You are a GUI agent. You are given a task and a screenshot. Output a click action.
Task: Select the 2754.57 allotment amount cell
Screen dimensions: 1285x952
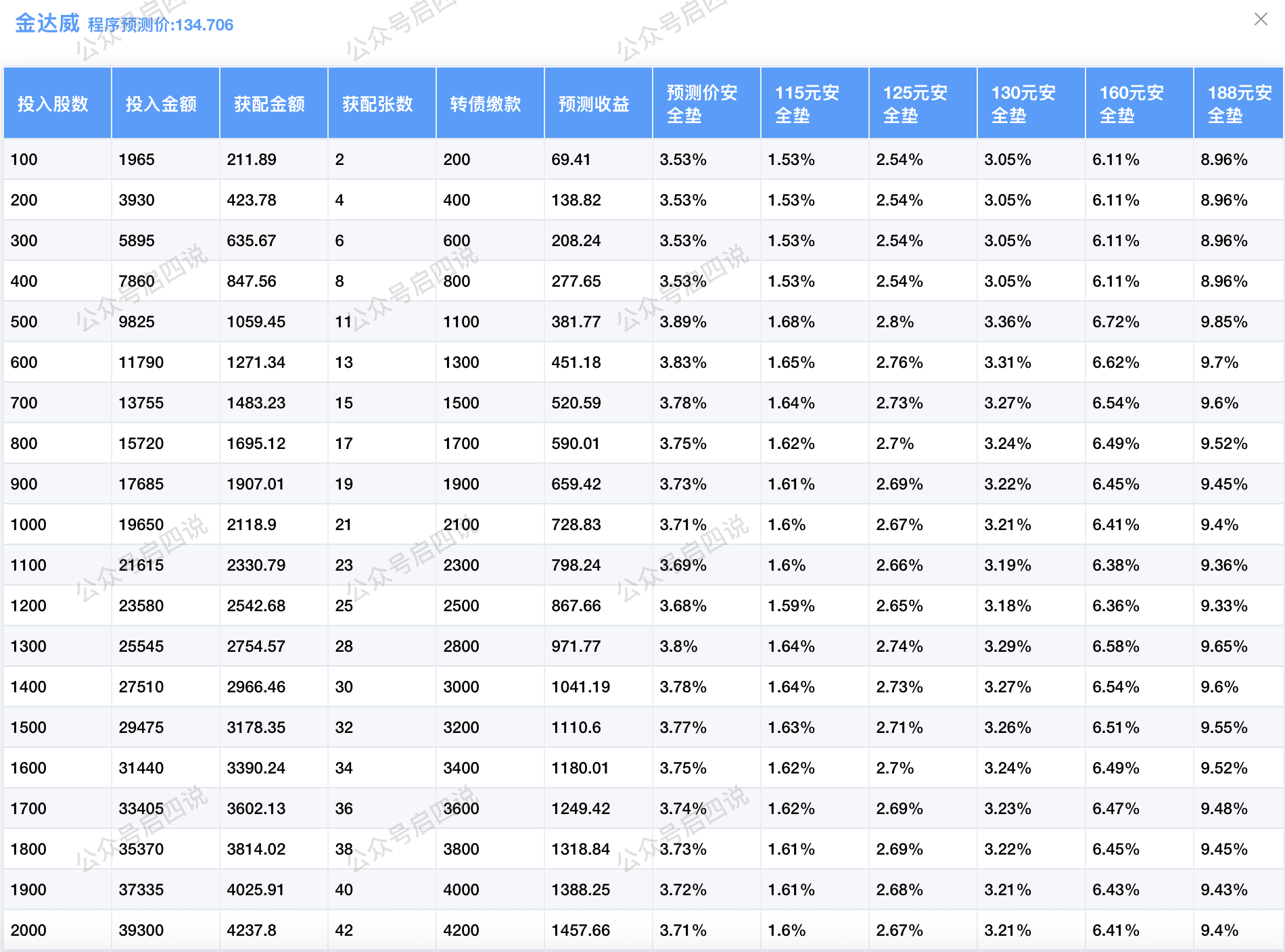tap(256, 646)
